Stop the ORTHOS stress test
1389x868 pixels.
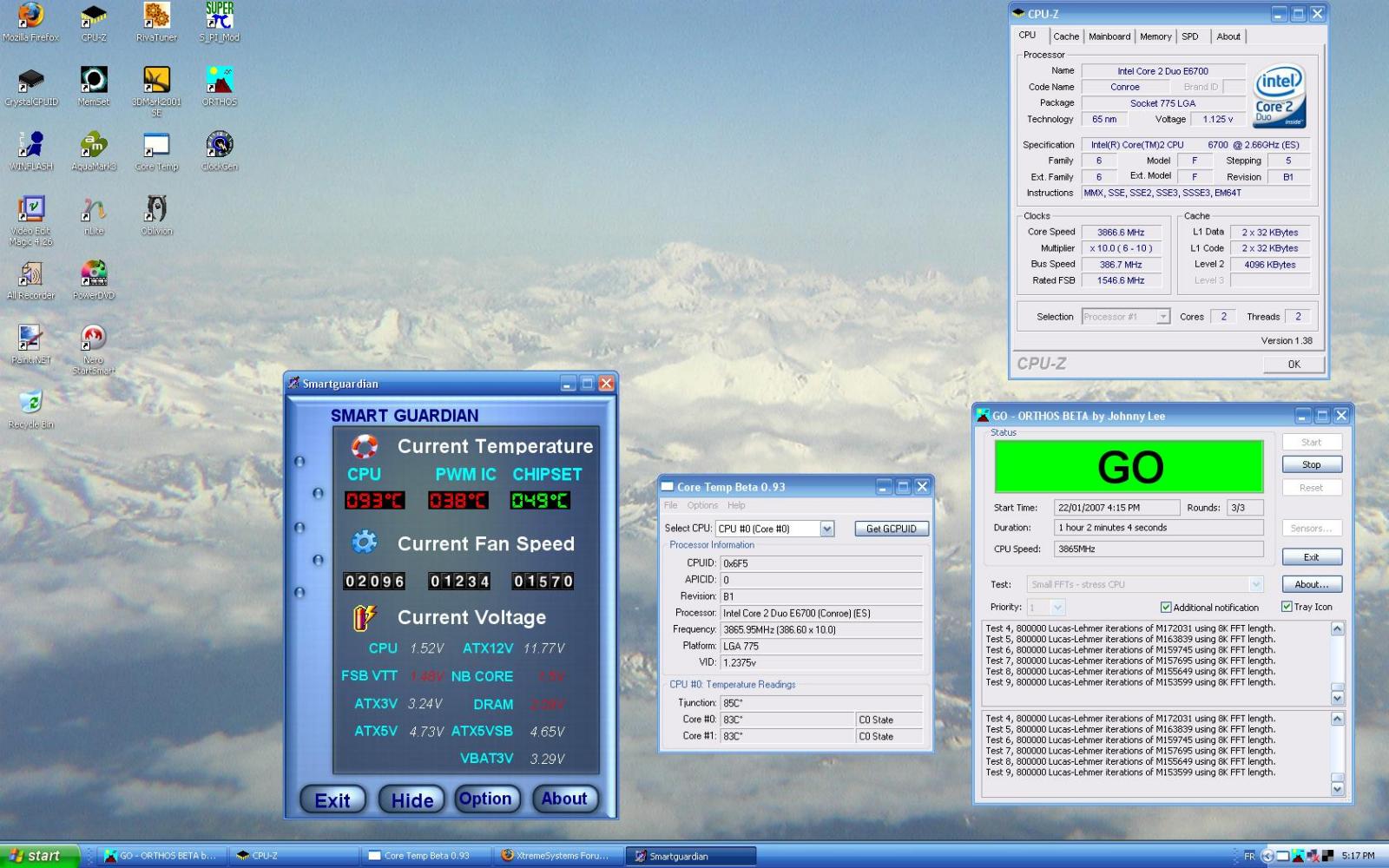tap(1312, 464)
